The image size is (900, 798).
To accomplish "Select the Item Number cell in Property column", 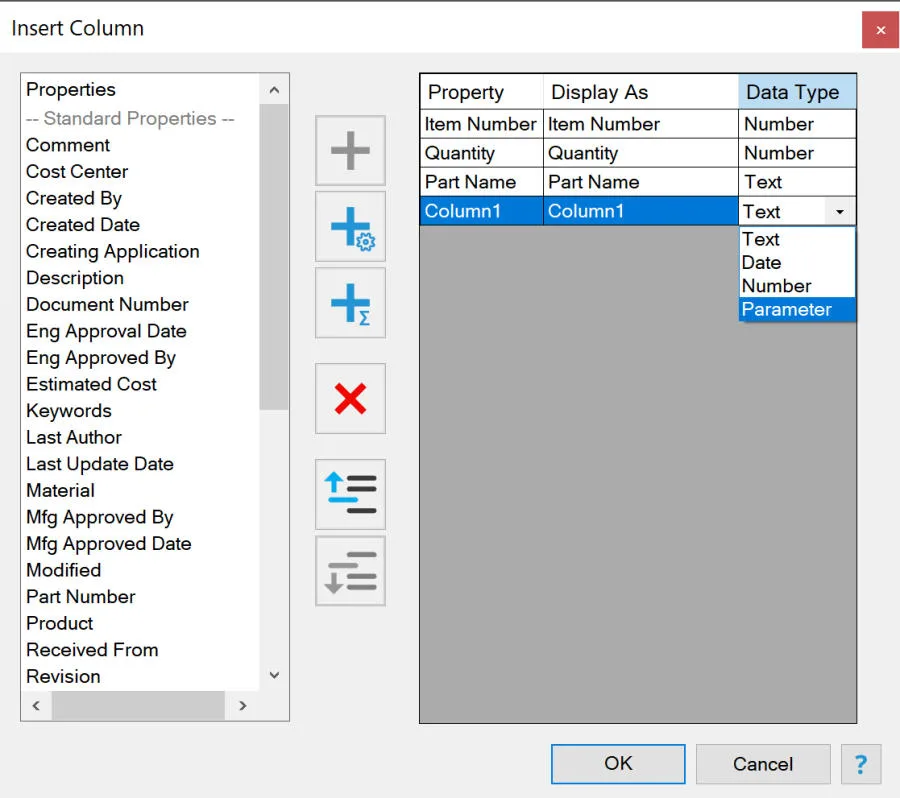I will (x=481, y=124).
